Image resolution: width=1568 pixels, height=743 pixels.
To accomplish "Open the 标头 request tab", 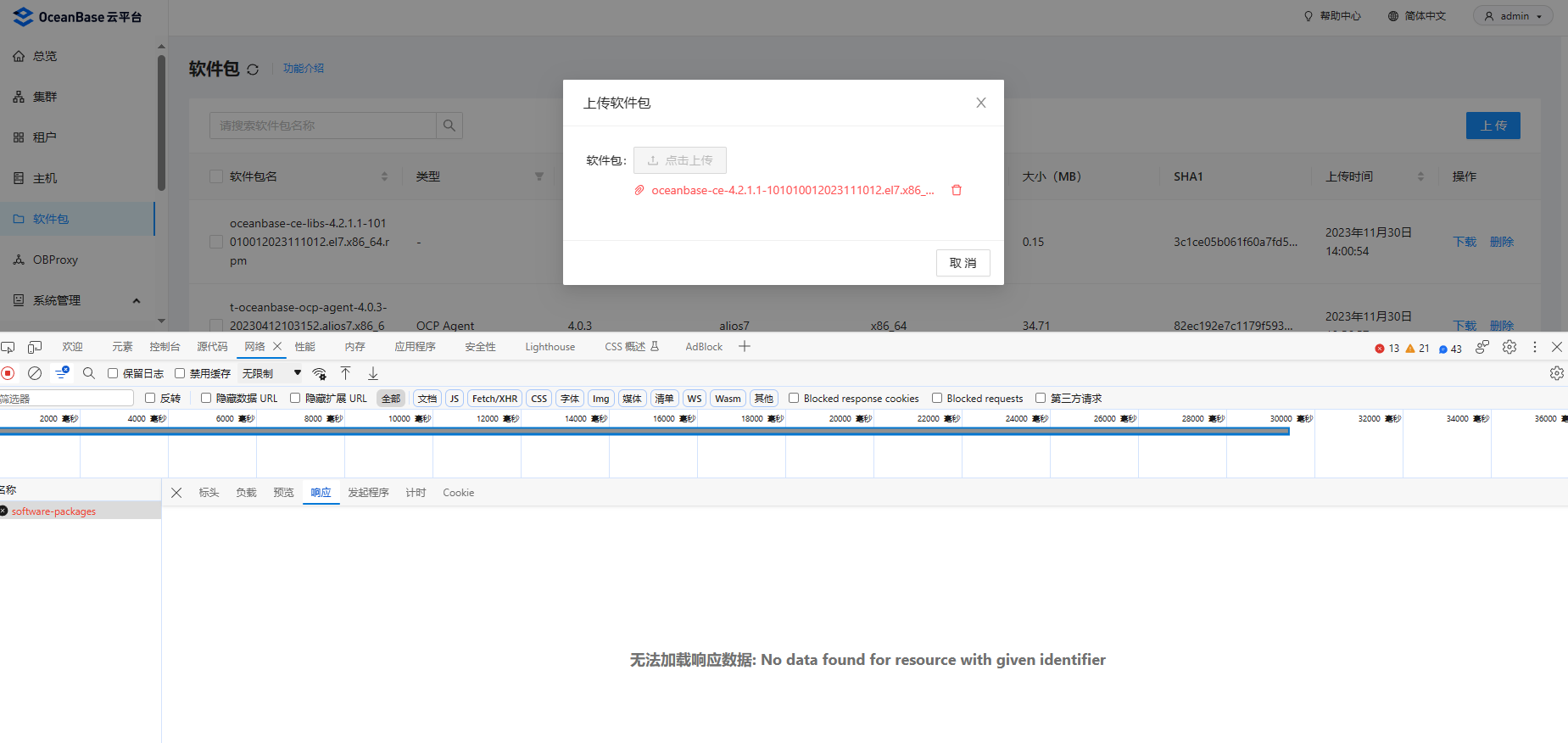I will 209,493.
